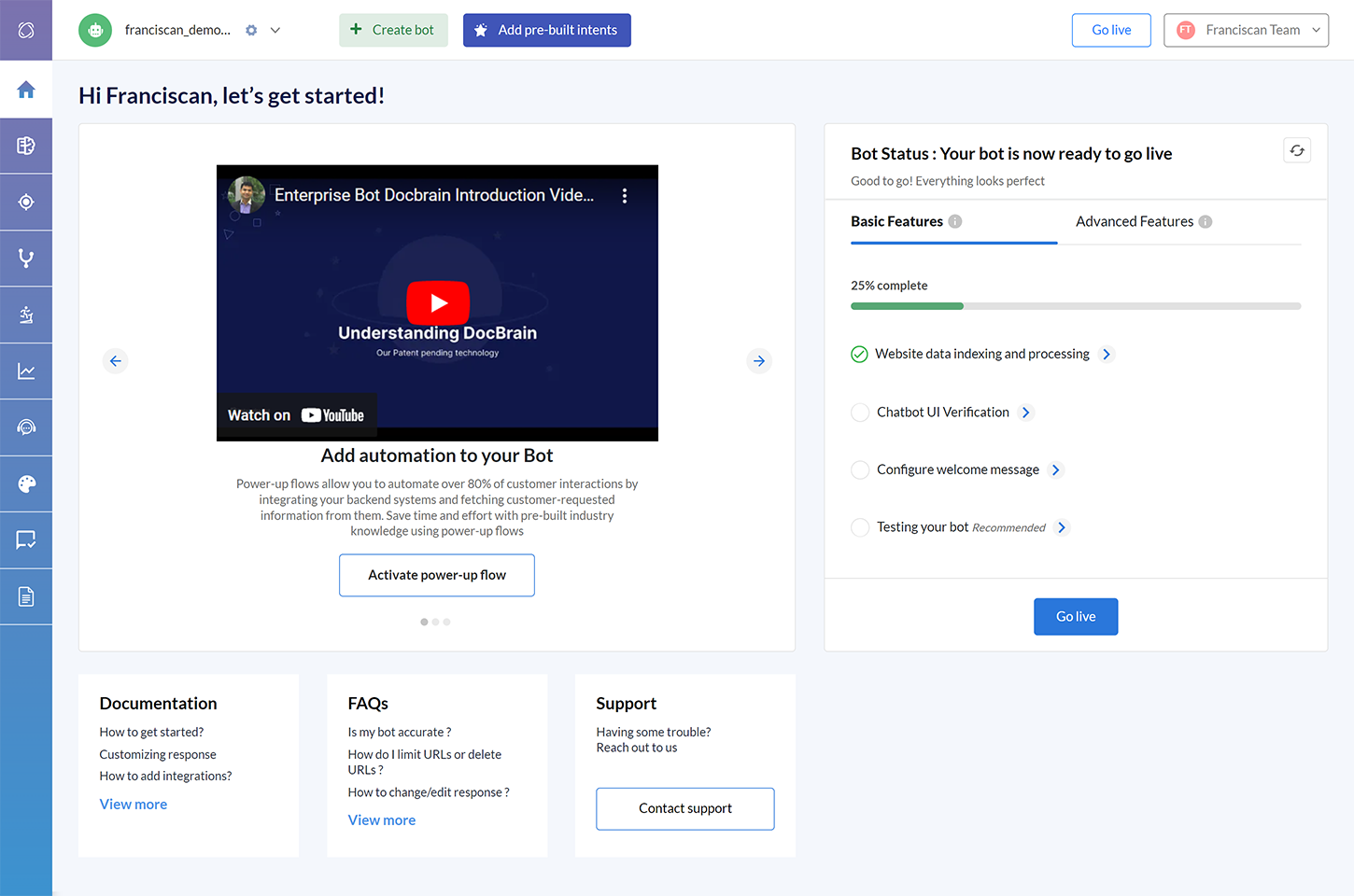Viewport: 1354px width, 896px height.
Task: Select the first carousel dot
Action: 424,622
